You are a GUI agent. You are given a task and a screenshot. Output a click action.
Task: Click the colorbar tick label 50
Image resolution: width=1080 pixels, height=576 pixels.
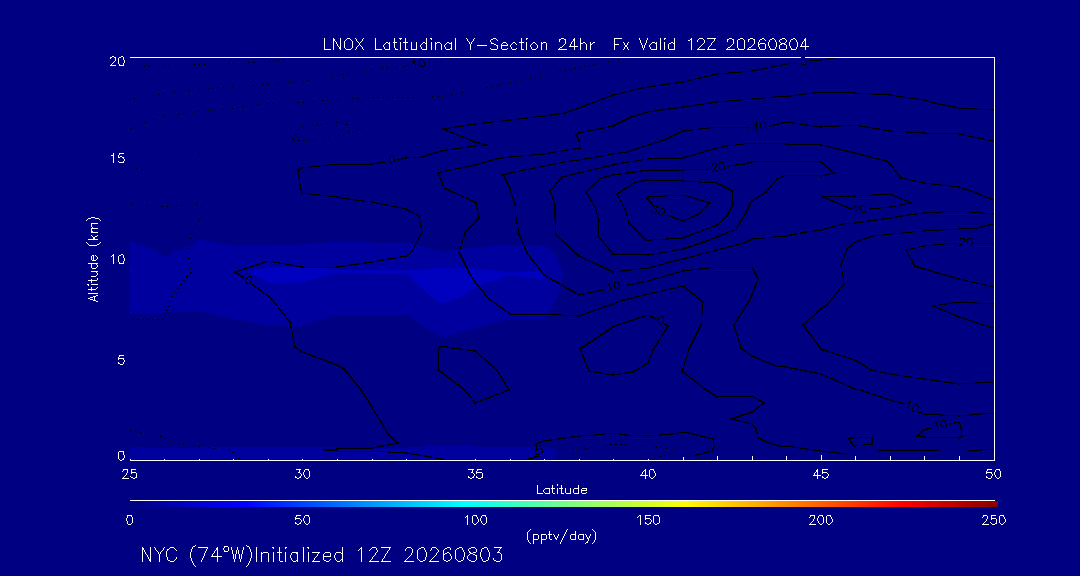coord(302,520)
